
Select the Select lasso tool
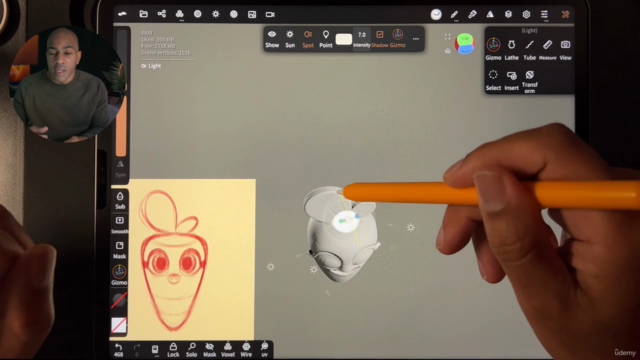point(493,80)
